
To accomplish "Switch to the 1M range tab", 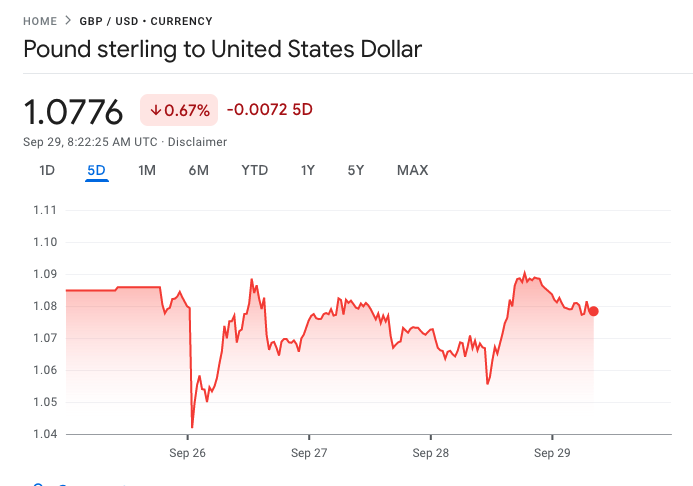I will 147,170.
